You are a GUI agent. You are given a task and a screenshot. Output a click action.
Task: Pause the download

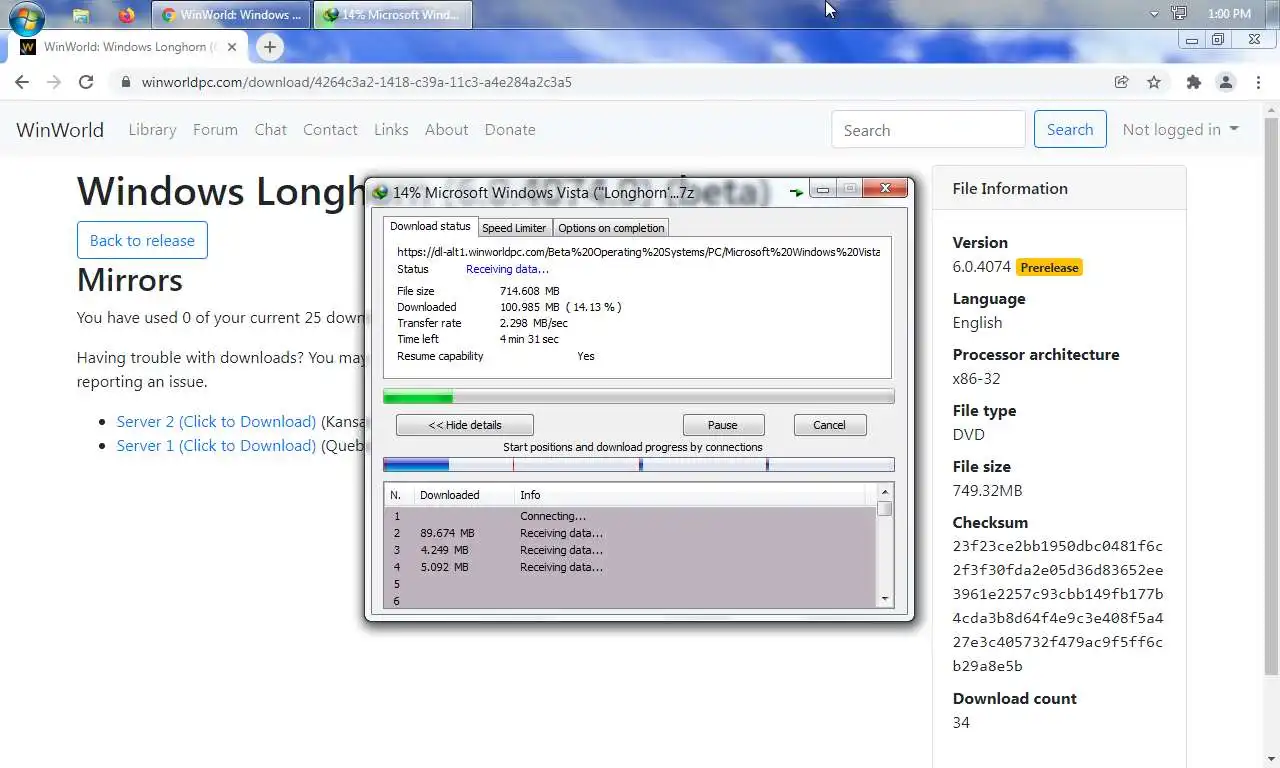(x=723, y=425)
